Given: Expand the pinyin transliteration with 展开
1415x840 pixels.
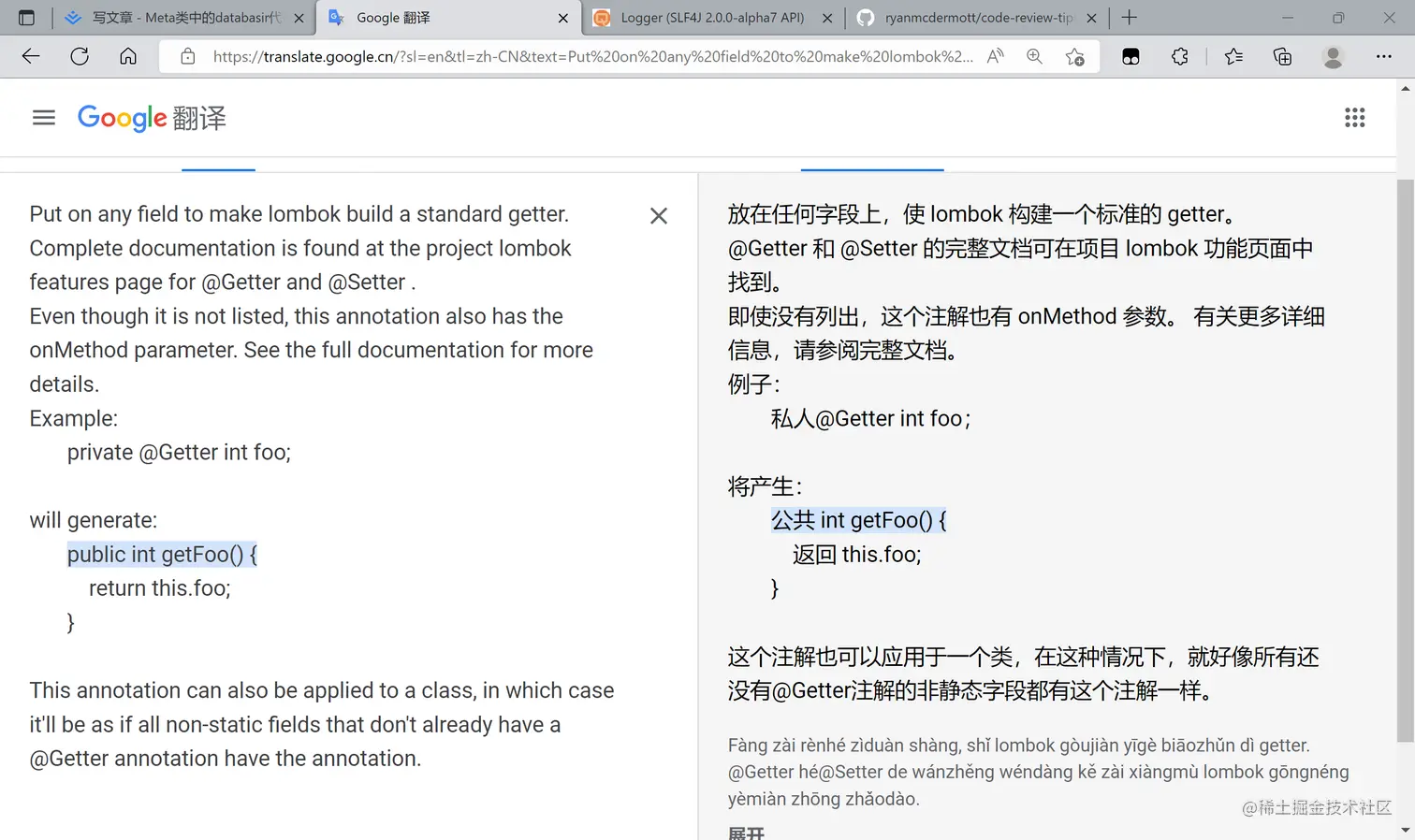Looking at the screenshot, I should point(746,833).
